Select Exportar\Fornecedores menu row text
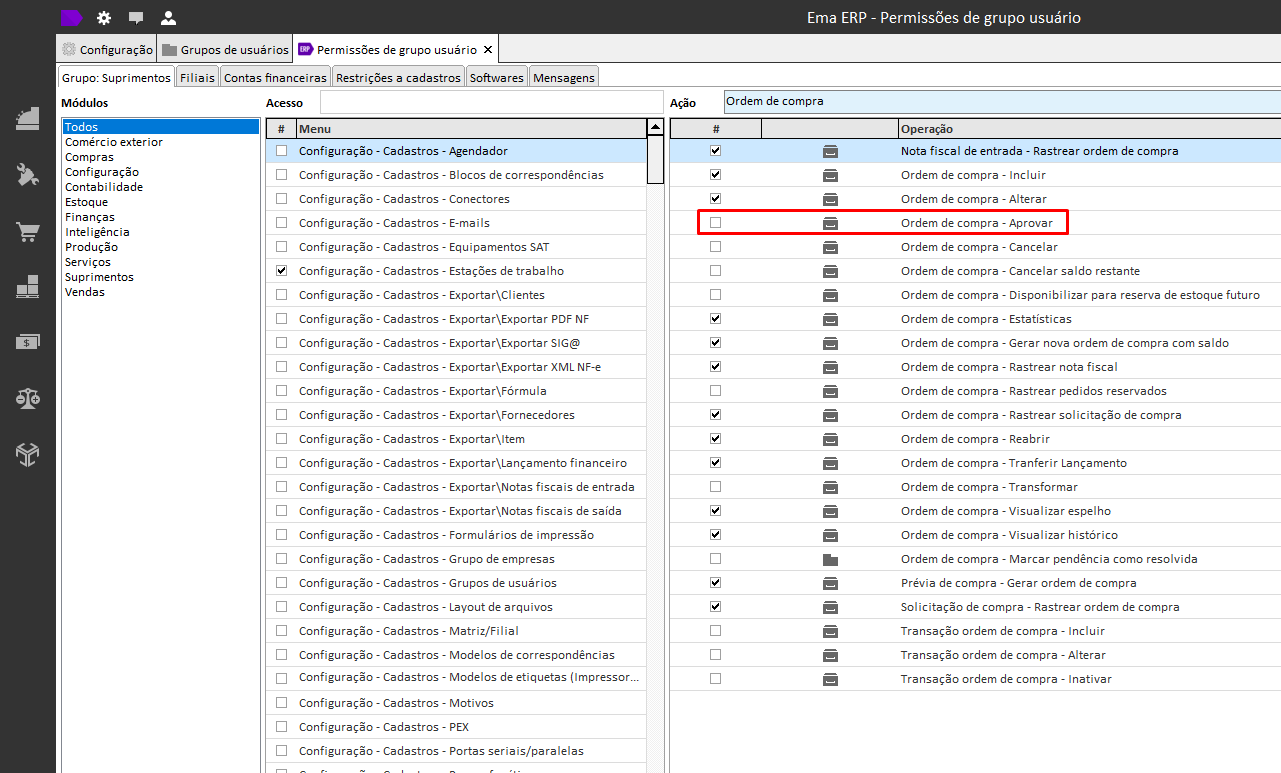Image resolution: width=1281 pixels, height=773 pixels. (437, 415)
